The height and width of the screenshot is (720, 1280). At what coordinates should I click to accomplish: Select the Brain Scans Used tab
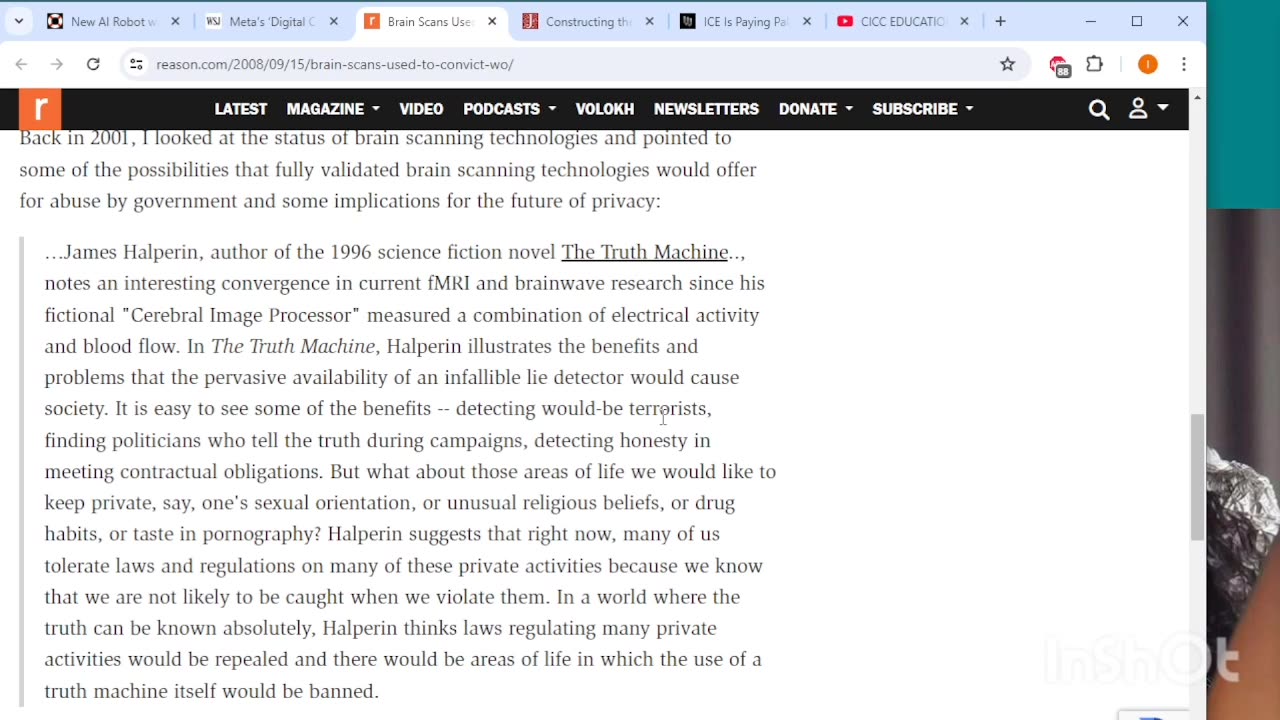(430, 21)
